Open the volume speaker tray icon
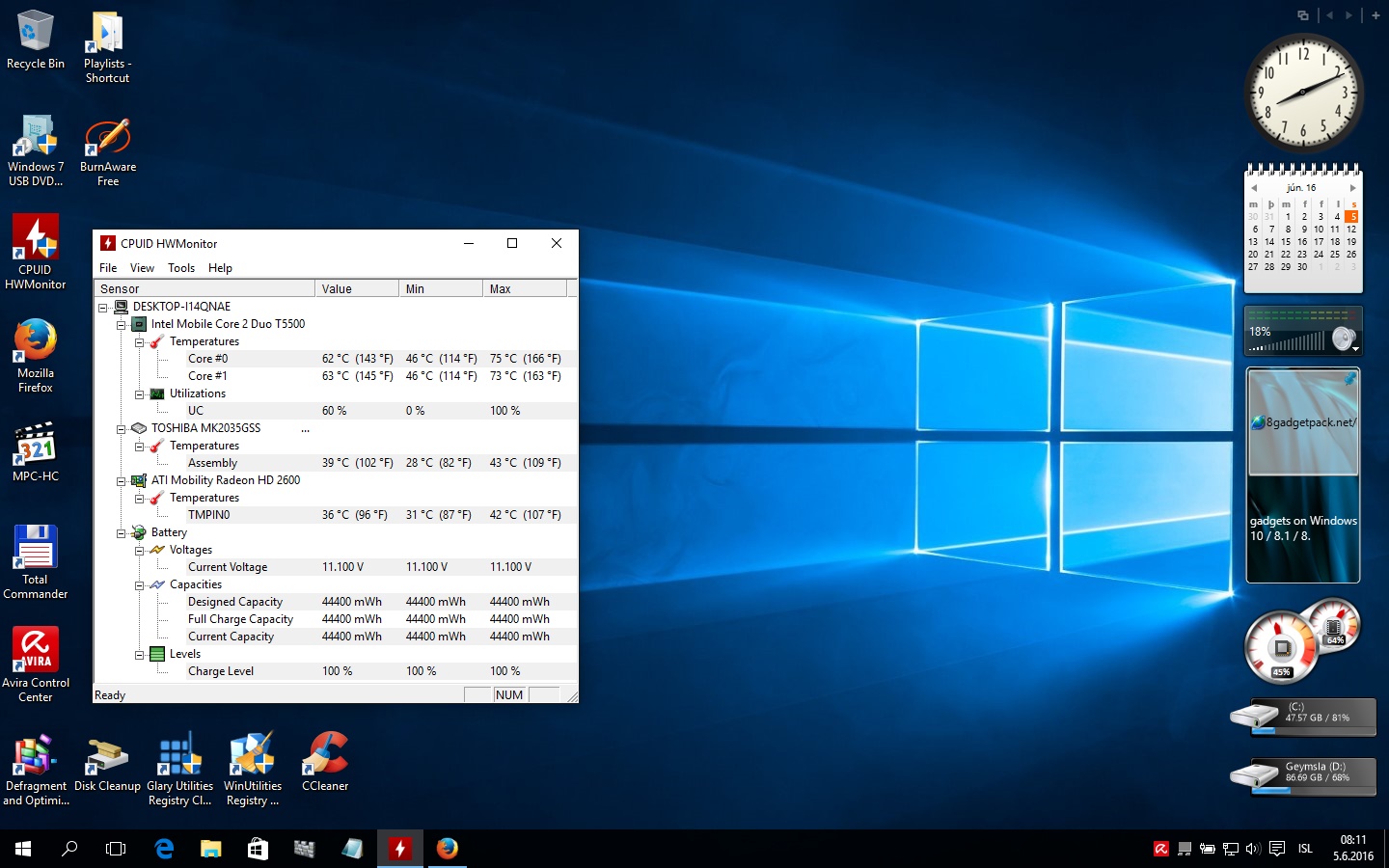The image size is (1389, 868). pyautogui.click(x=1253, y=849)
